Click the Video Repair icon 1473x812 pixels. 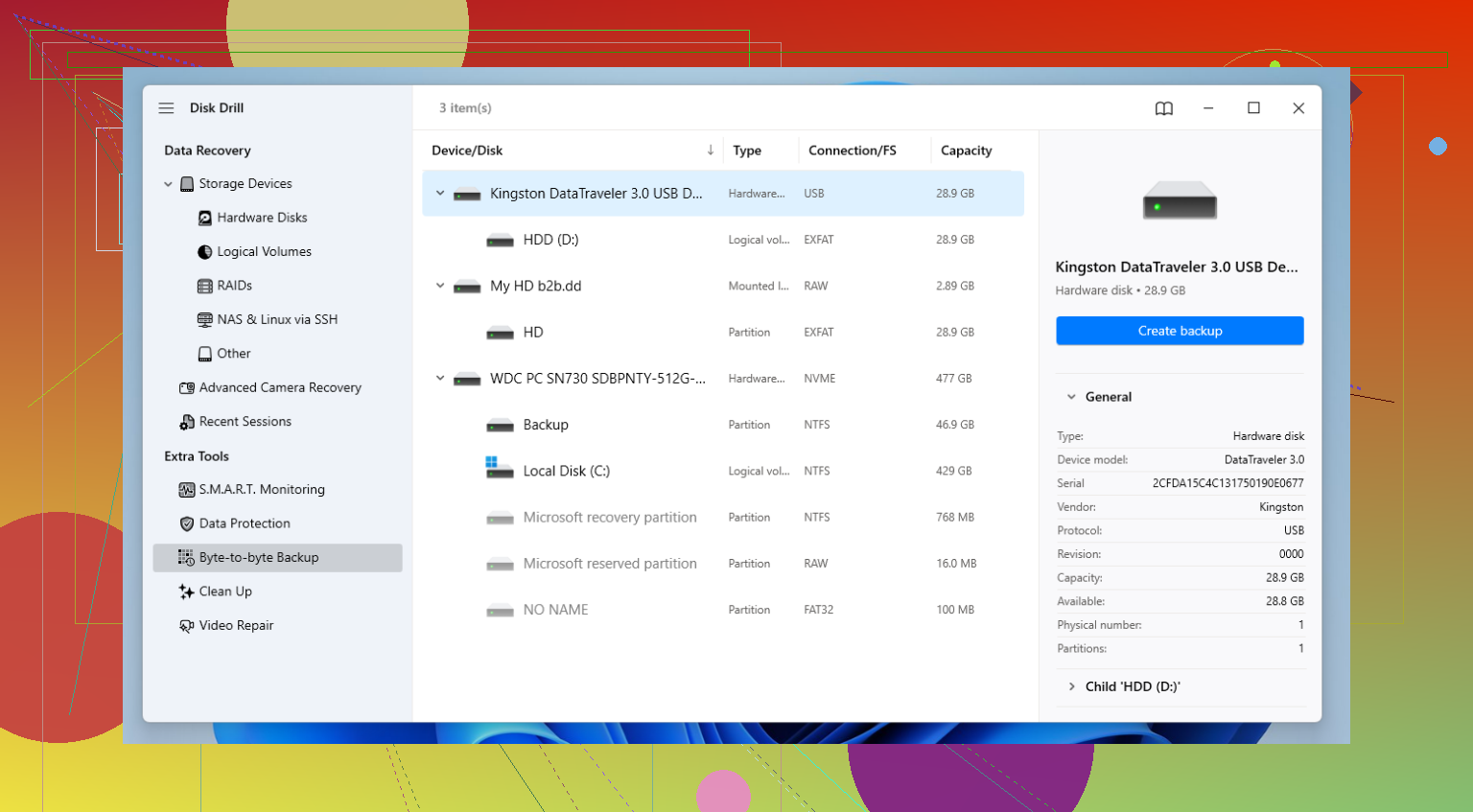click(187, 626)
